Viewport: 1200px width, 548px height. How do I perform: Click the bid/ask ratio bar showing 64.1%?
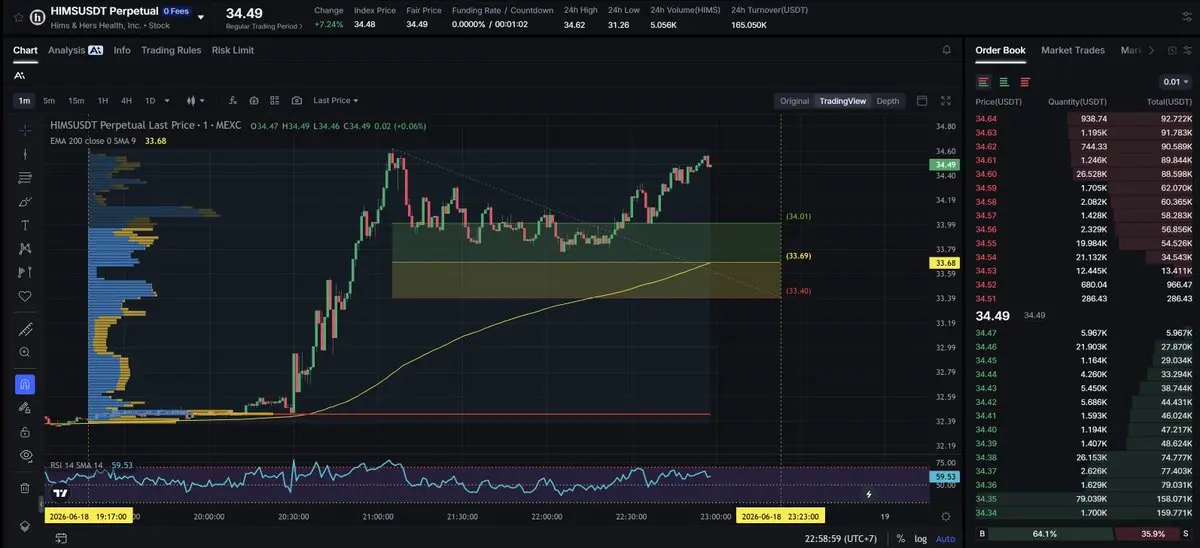pos(1084,534)
